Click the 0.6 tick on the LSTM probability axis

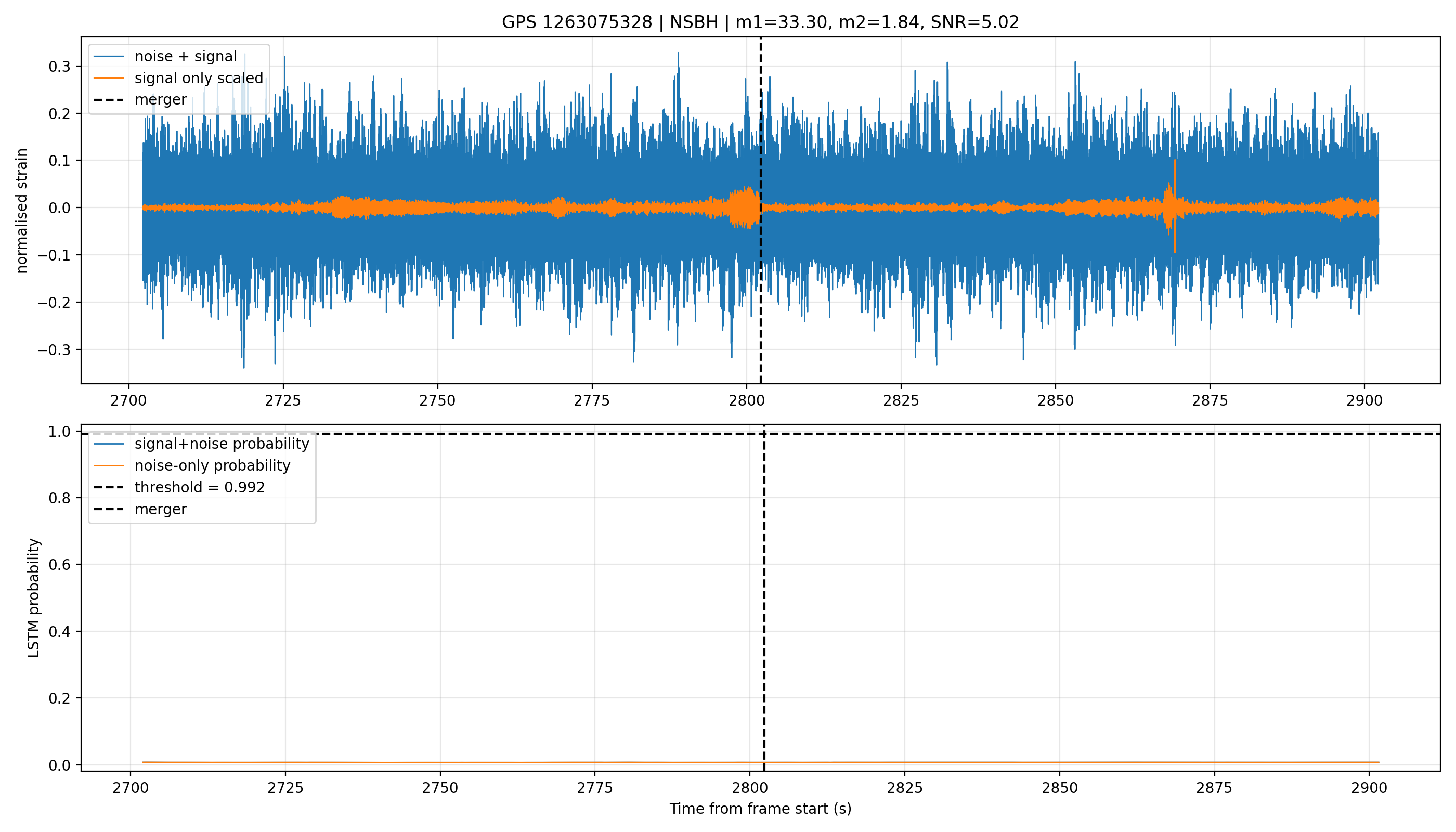coord(60,565)
